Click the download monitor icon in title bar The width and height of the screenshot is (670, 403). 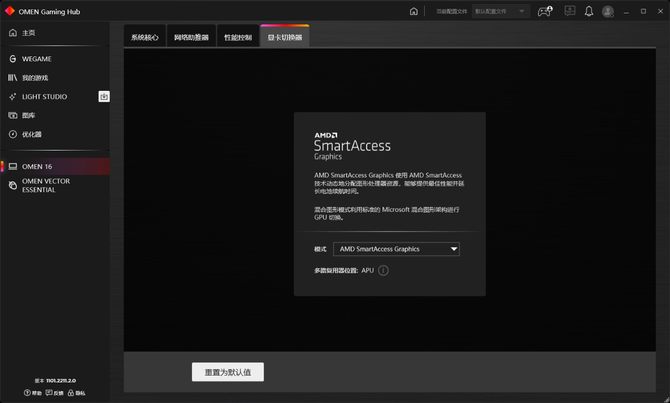[x=570, y=11]
